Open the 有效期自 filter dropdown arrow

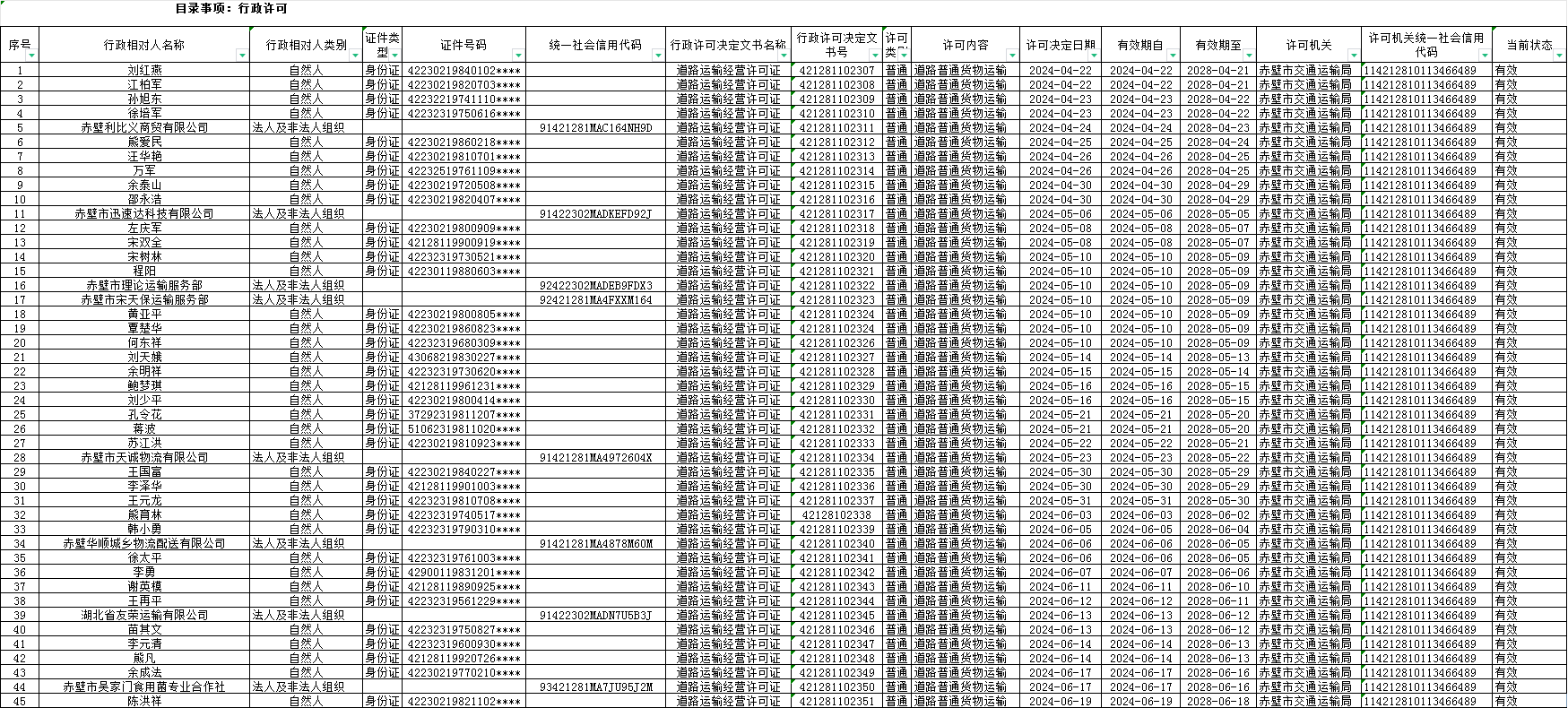1172,56
